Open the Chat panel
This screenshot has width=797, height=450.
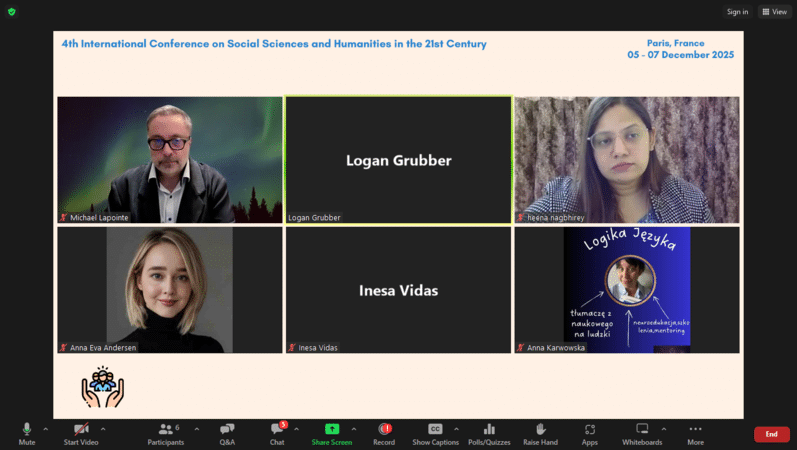tap(277, 432)
